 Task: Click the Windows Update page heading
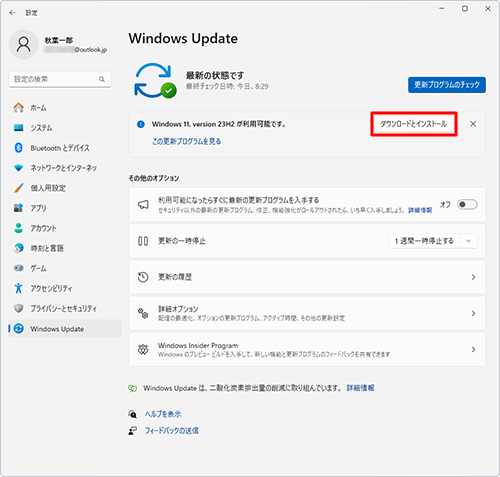click(x=183, y=38)
